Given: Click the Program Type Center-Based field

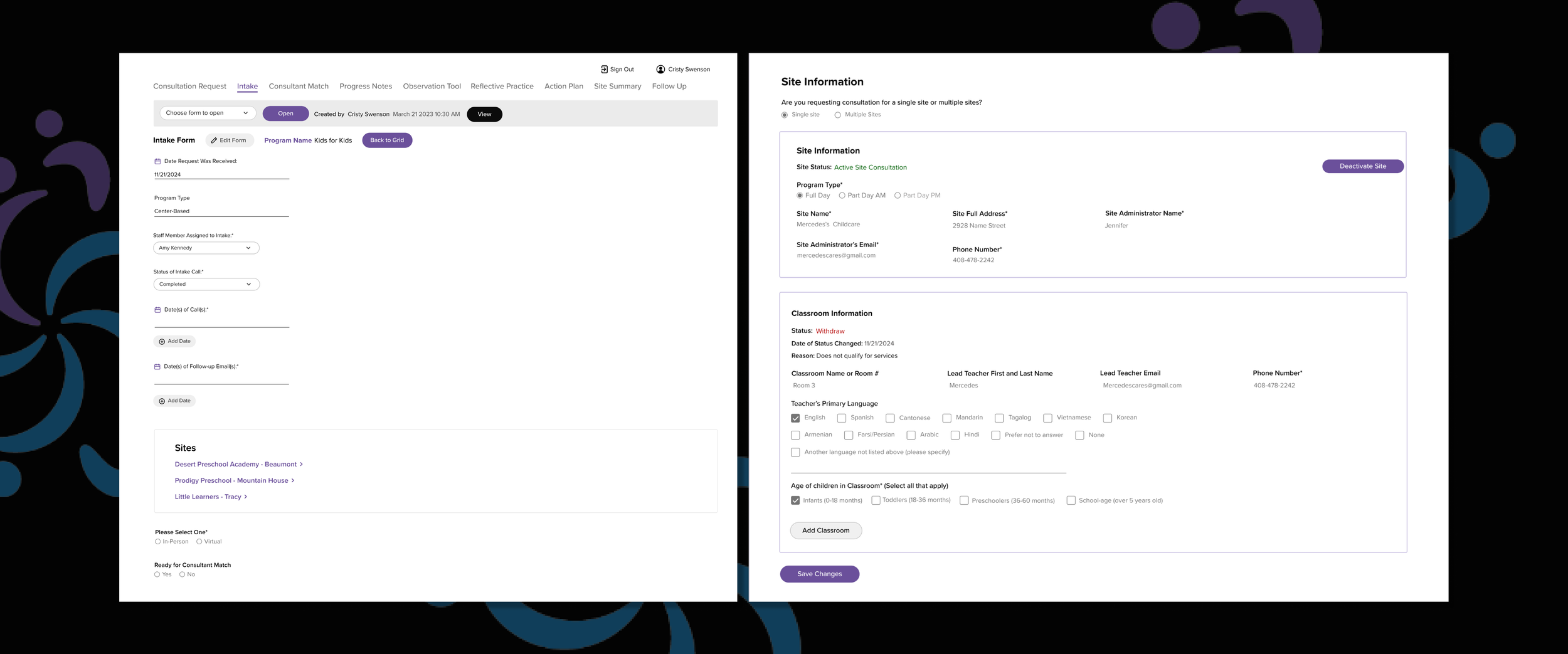Looking at the screenshot, I should point(221,211).
